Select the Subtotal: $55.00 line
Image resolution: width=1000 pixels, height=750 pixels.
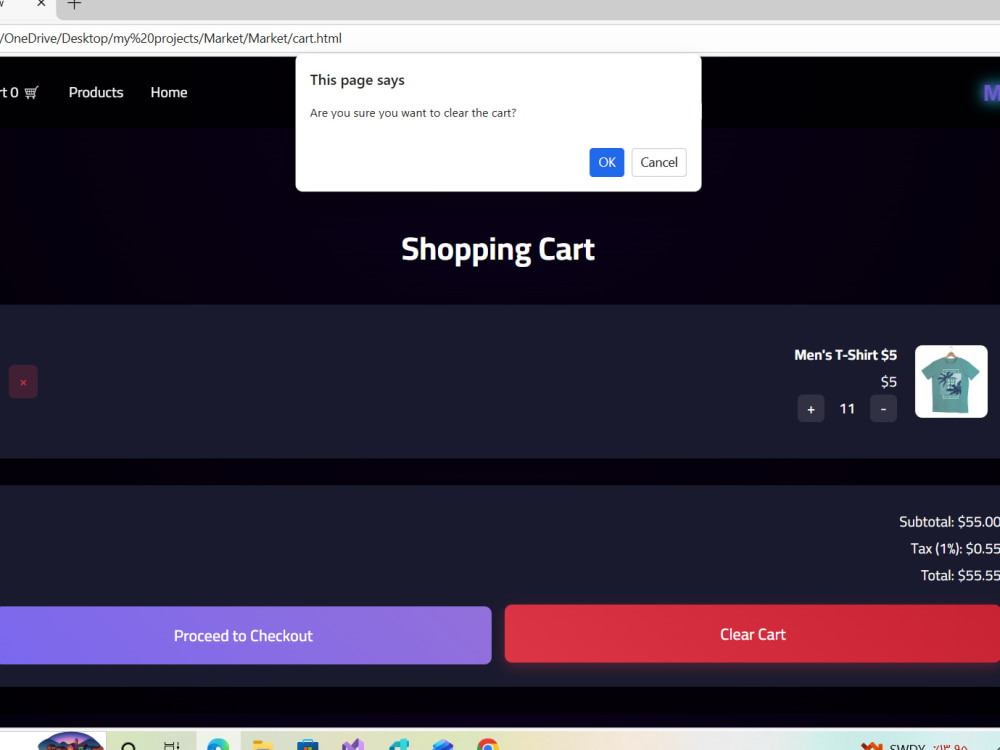pyautogui.click(x=949, y=522)
